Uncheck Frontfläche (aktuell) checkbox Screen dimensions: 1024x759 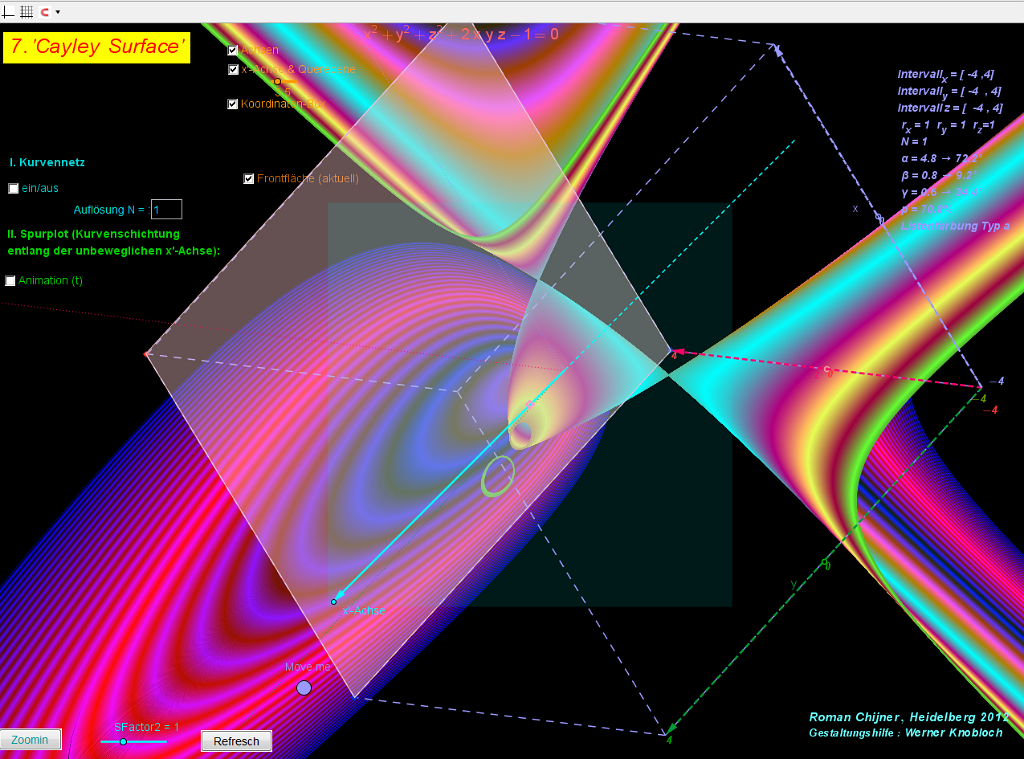(249, 179)
